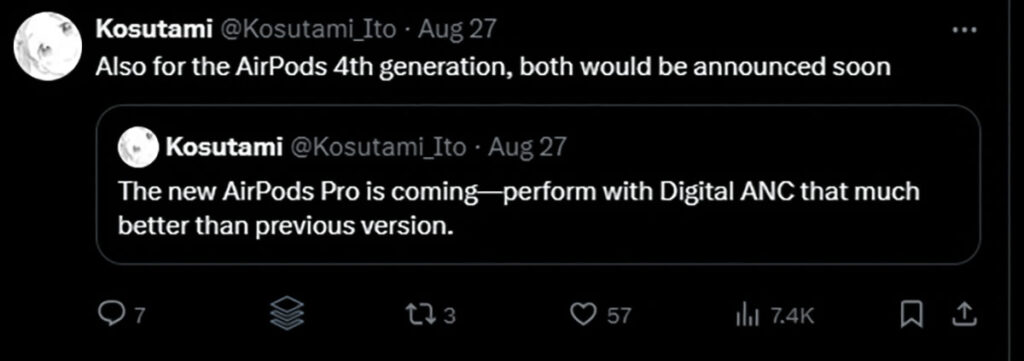
Task: Open the small avatar in quoted tweet
Action: pyautogui.click(x=138, y=148)
